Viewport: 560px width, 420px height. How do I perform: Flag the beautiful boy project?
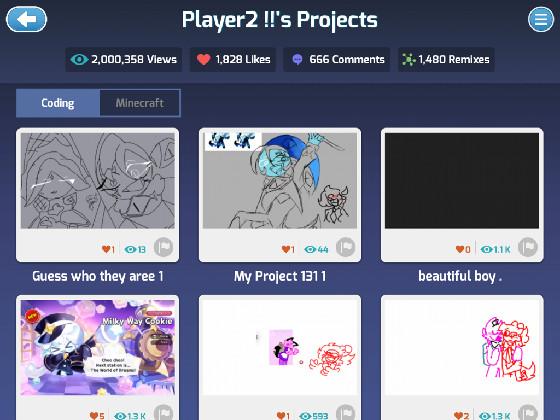click(528, 247)
